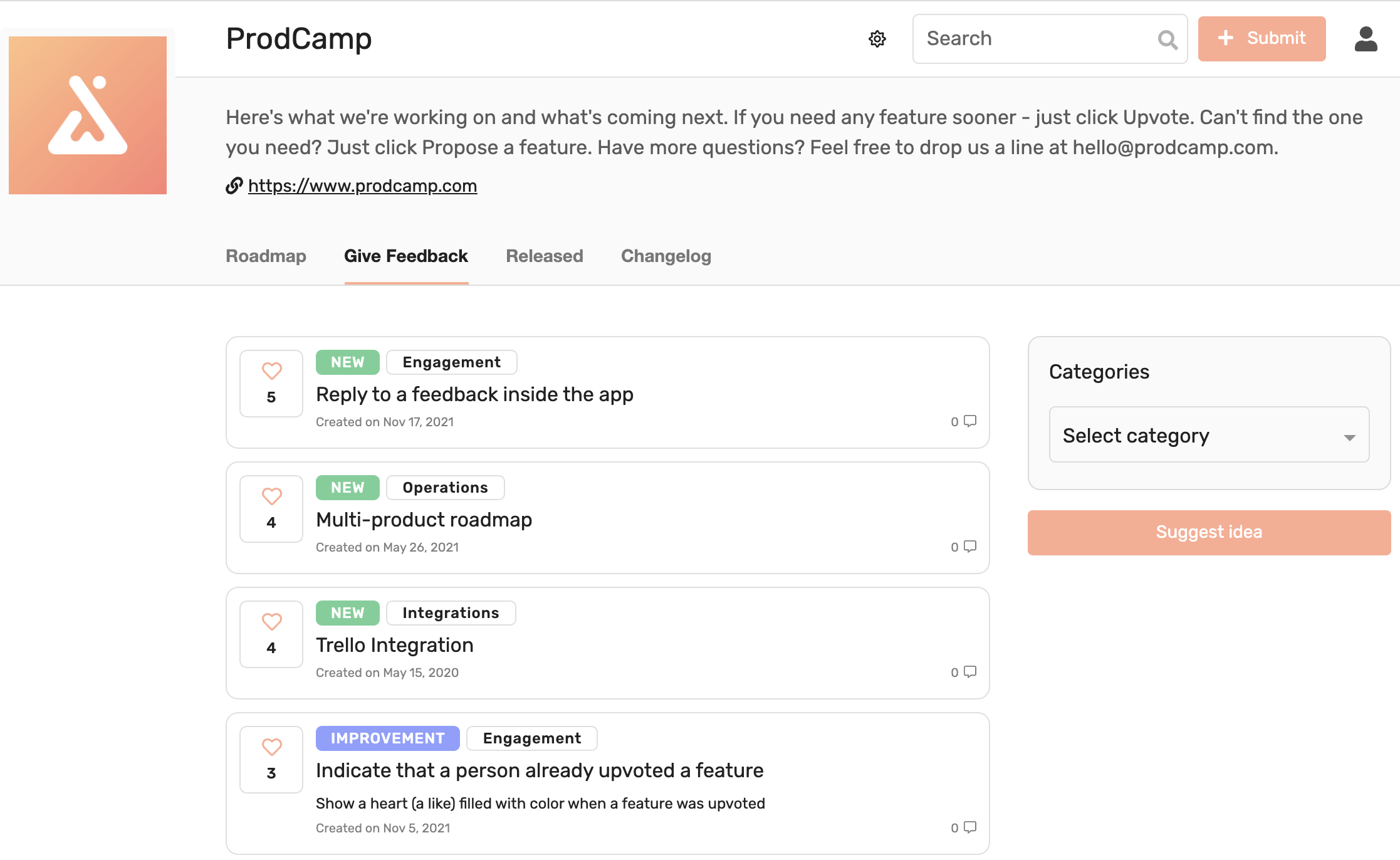Image resolution: width=1400 pixels, height=860 pixels.
Task: Open 'Indicate that a person already upvoted a feature'
Action: pos(540,770)
